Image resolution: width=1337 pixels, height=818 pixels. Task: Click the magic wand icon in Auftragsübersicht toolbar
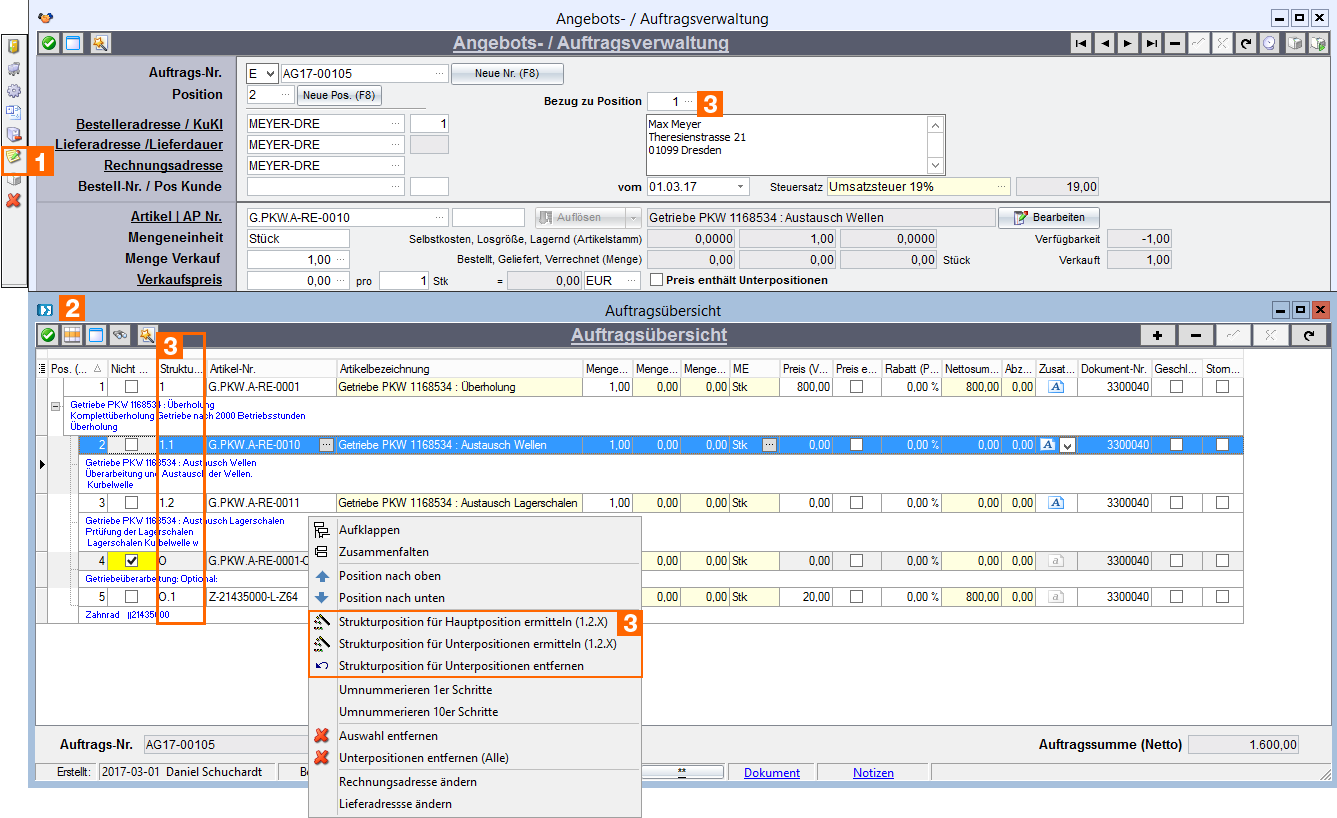coord(147,334)
